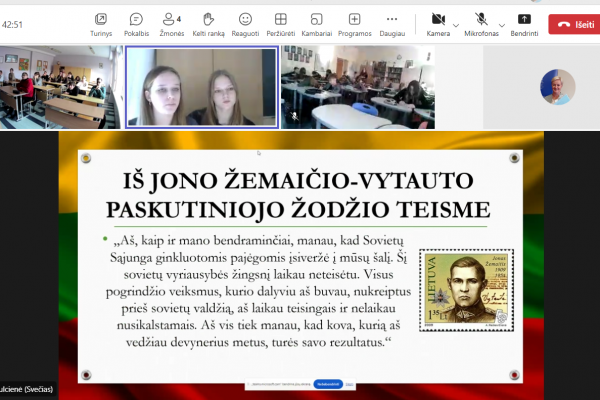Image resolution: width=600 pixels, height=400 pixels.
Task: Click the muted microphone icon on classroom video
Action: [294, 116]
